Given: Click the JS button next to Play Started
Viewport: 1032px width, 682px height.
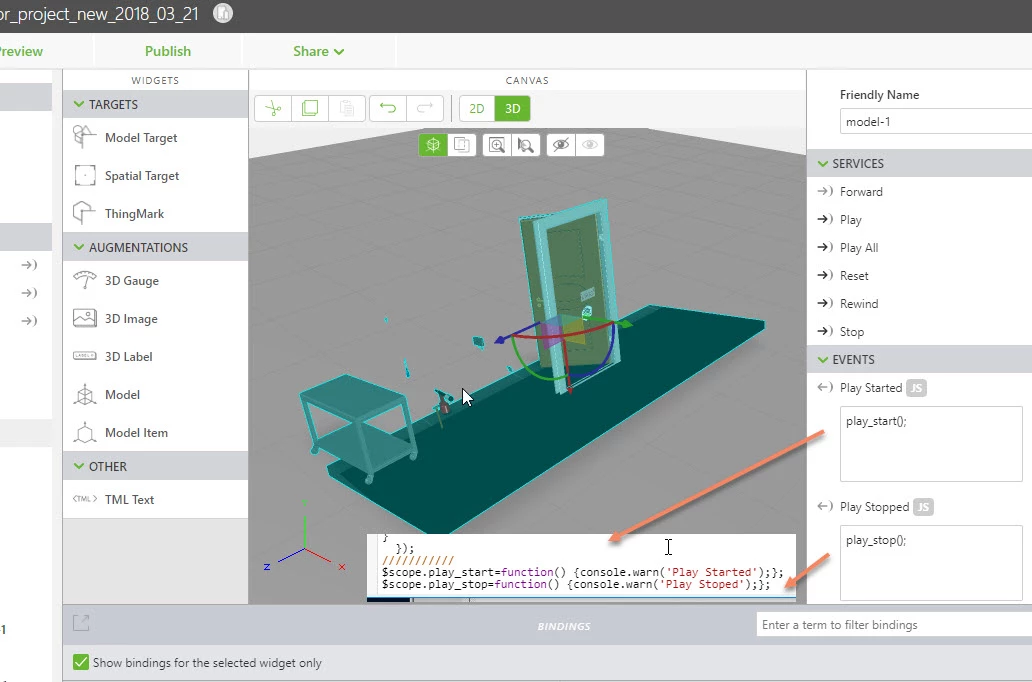Looking at the screenshot, I should click(916, 388).
